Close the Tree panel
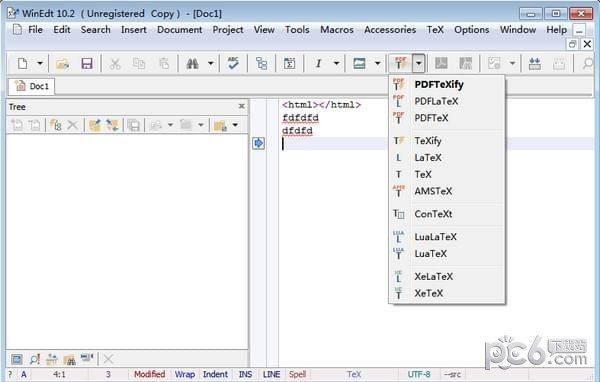The height and width of the screenshot is (382, 600). click(241, 106)
